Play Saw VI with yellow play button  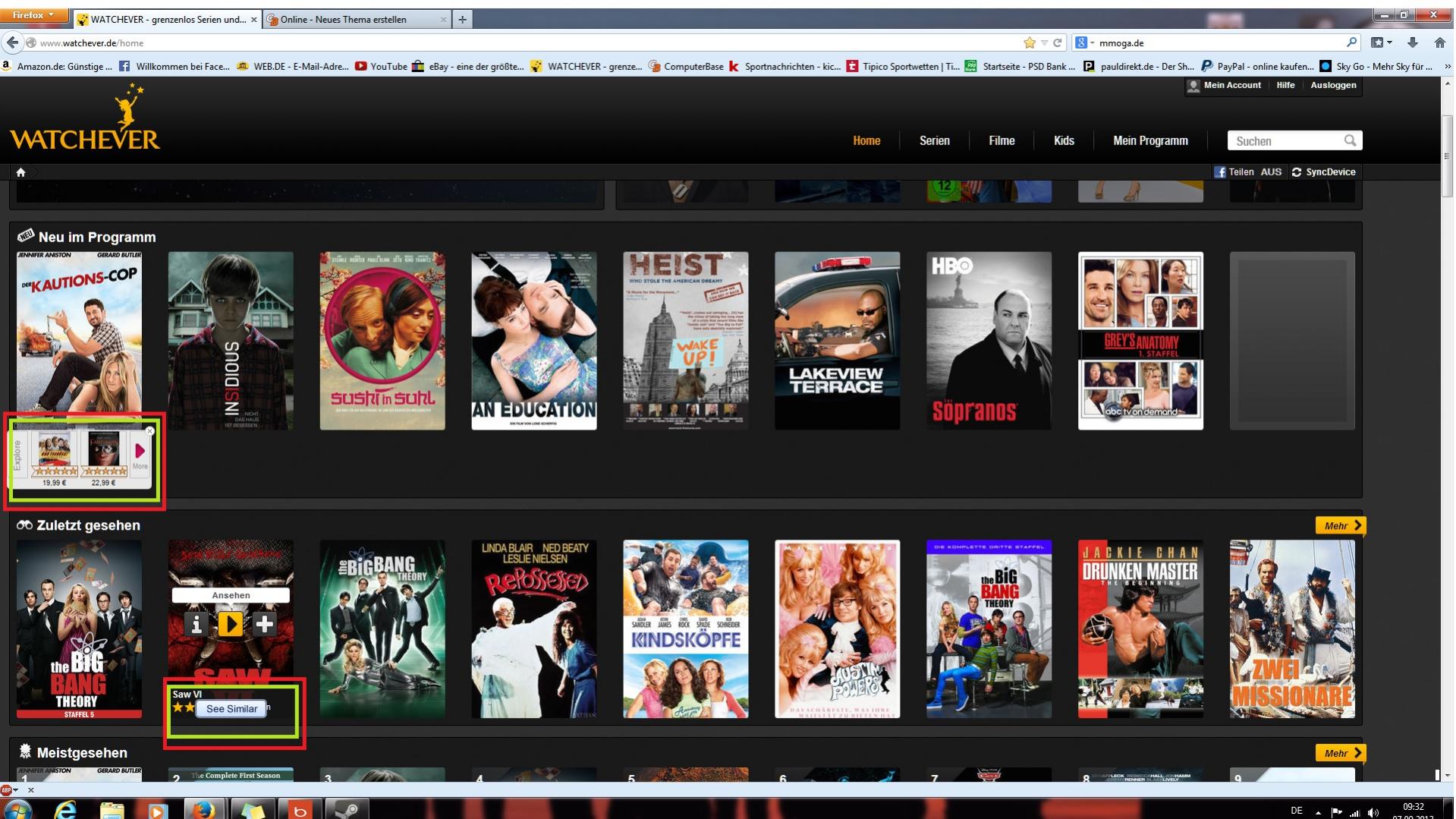tap(230, 624)
